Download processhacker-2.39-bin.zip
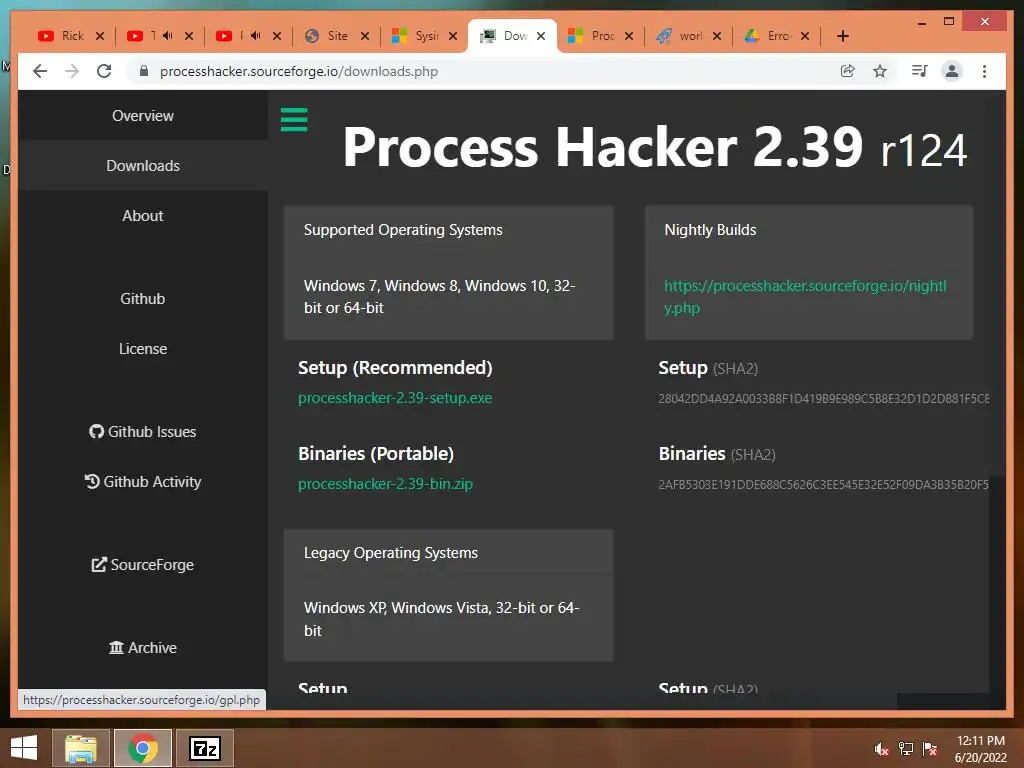The height and width of the screenshot is (768, 1024). (385, 484)
